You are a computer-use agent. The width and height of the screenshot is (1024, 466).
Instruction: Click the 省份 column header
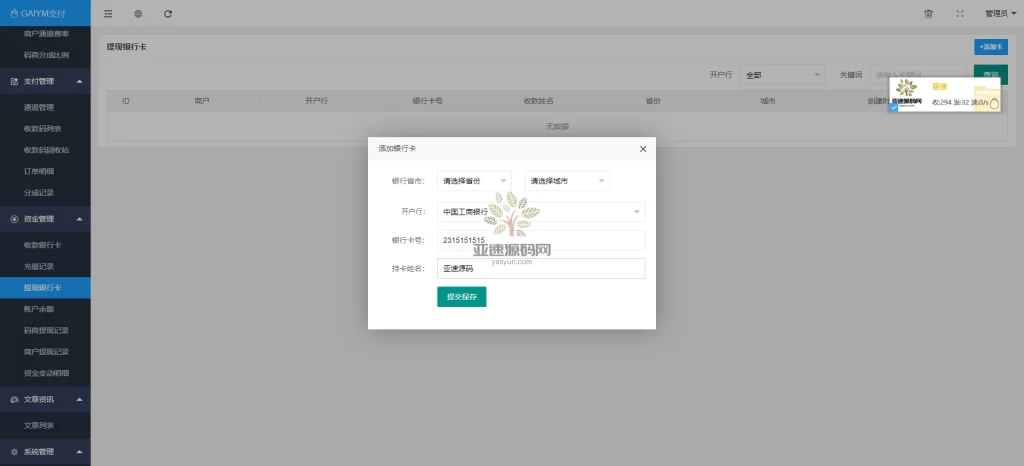pos(653,101)
